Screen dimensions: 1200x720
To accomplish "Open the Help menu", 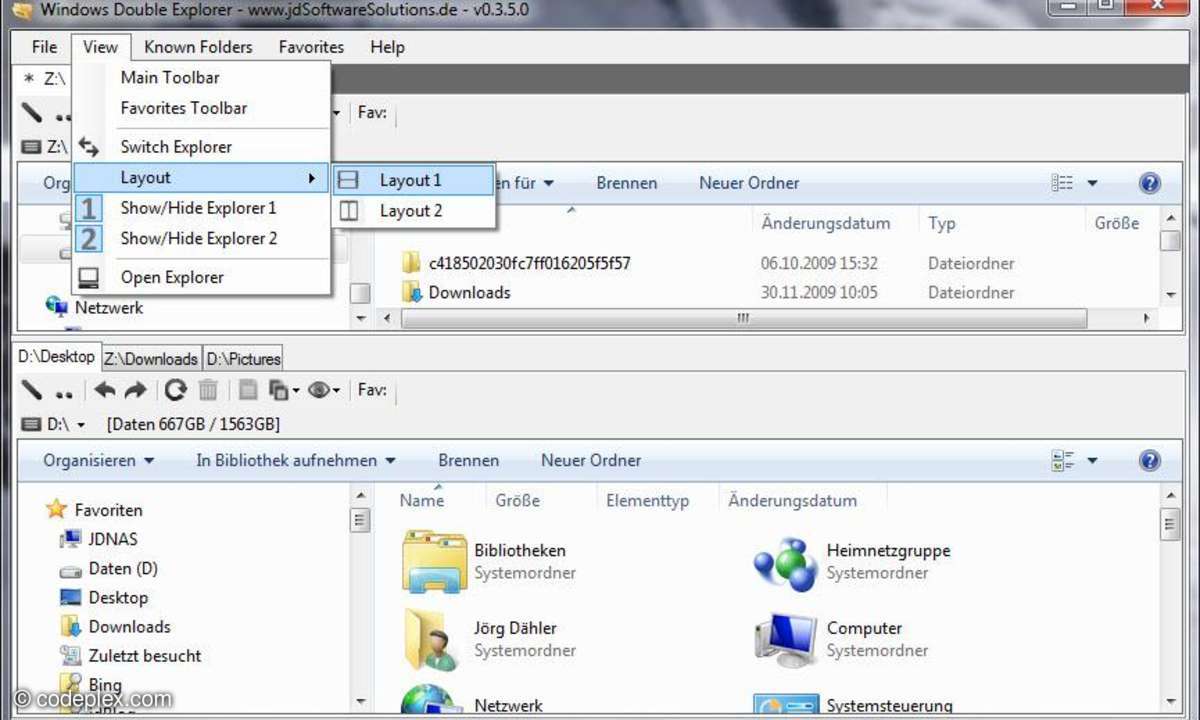I will [x=387, y=47].
